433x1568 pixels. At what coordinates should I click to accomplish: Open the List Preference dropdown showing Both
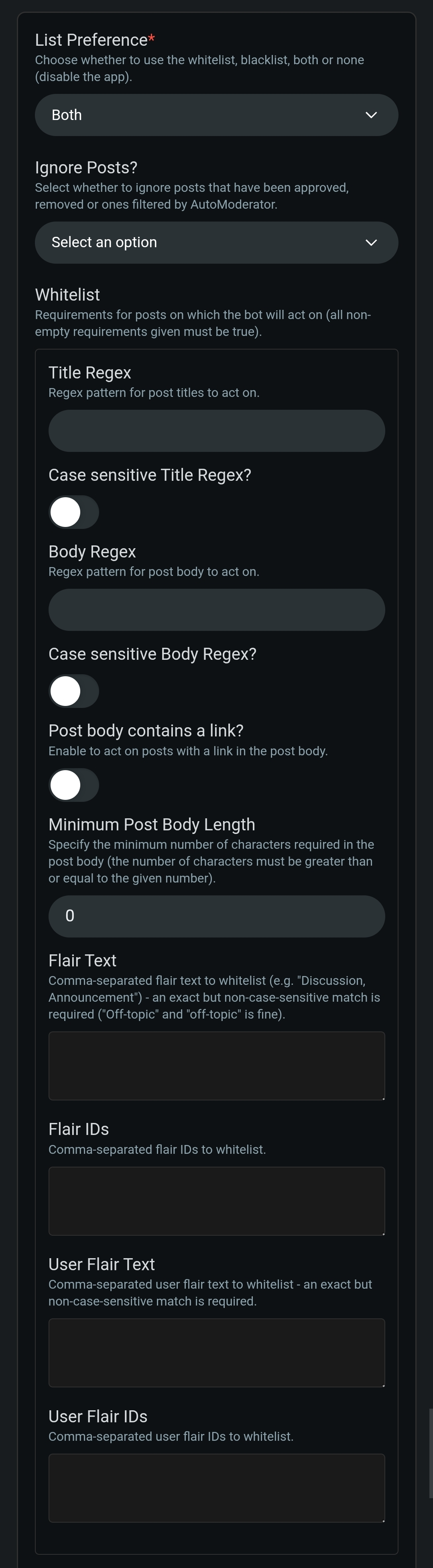pyautogui.click(x=216, y=115)
